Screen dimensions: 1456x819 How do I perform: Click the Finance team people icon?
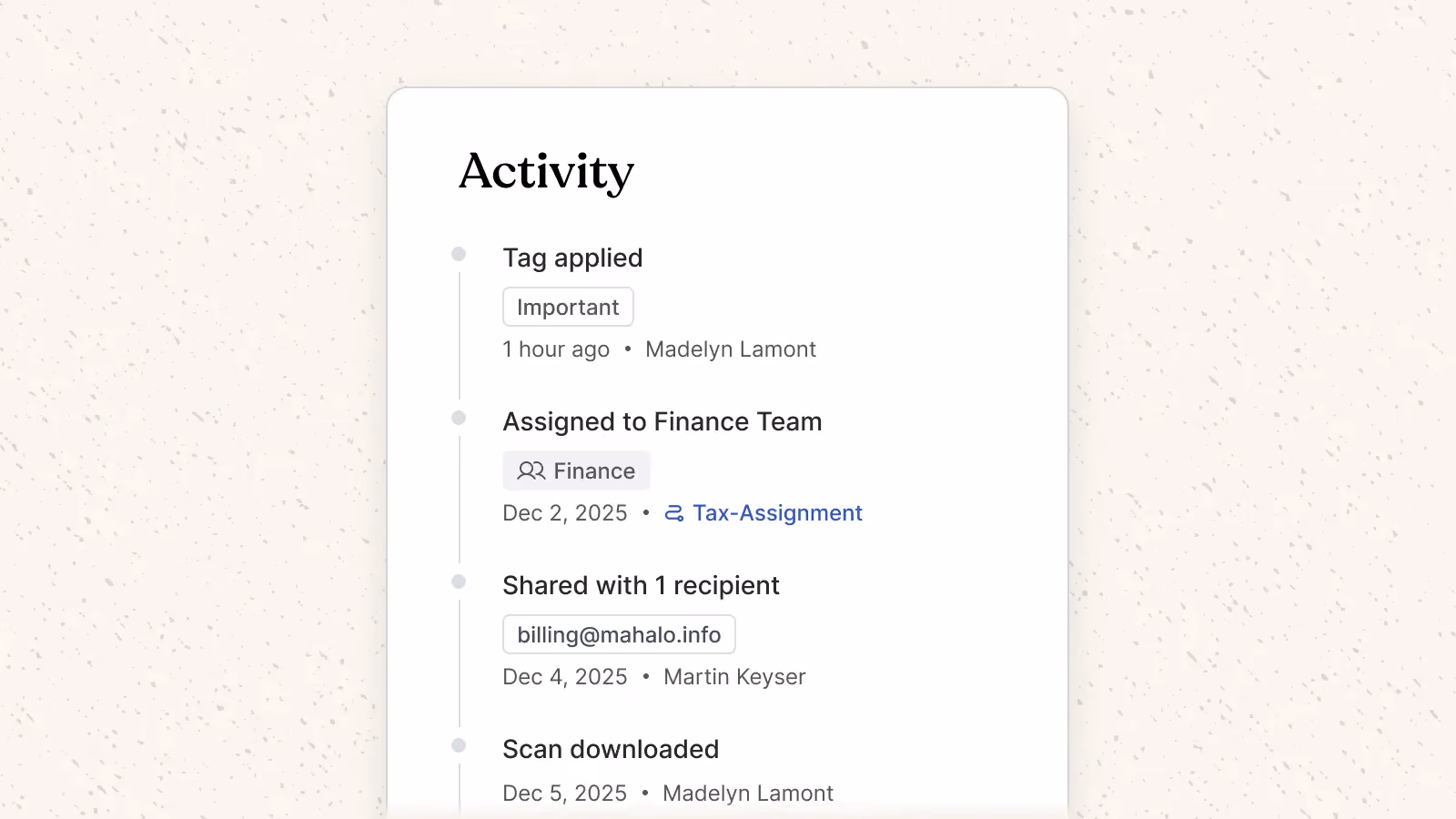(531, 470)
